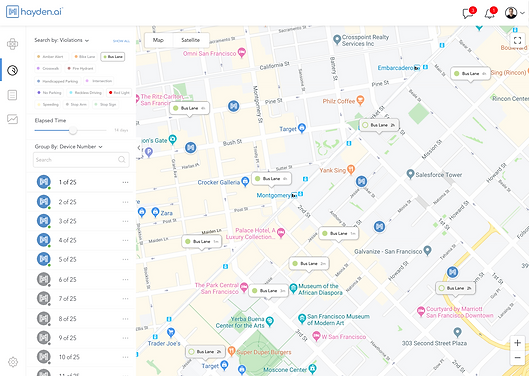Enable the Stop Sign filter chip

coord(105,104)
